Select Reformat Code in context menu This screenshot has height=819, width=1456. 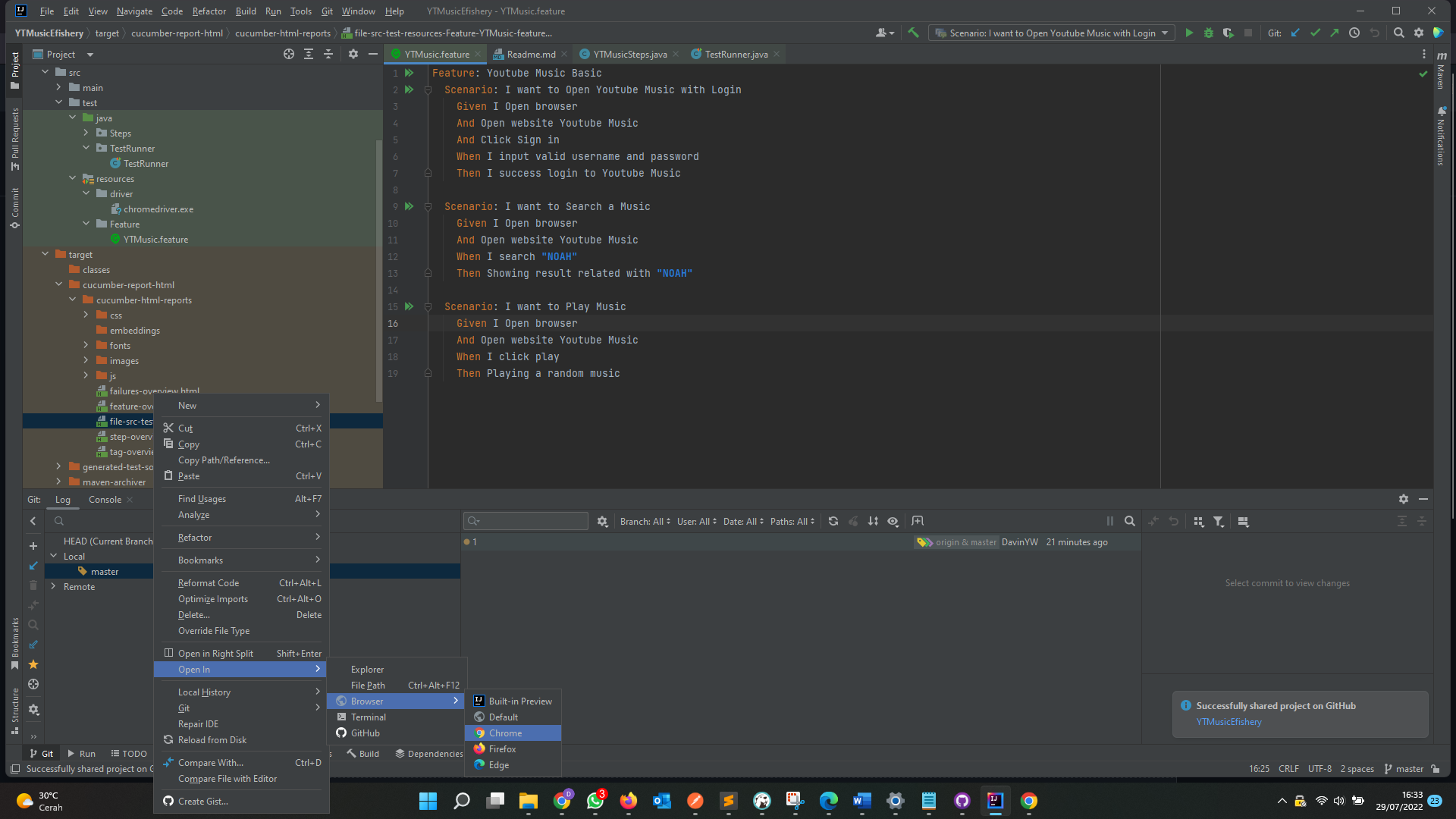click(x=241, y=582)
